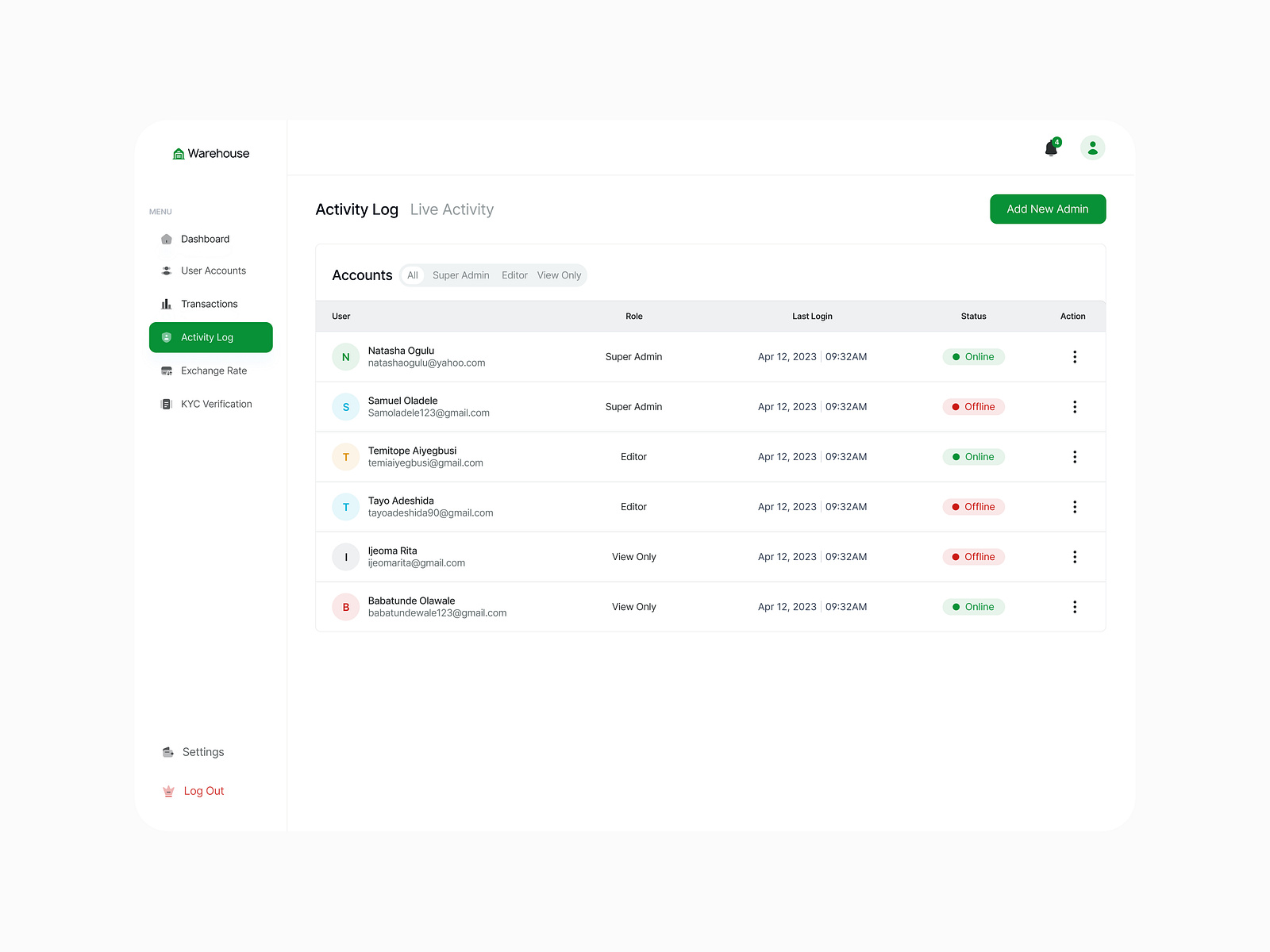Open actions menu for Tayo Adeshida

1075,507
